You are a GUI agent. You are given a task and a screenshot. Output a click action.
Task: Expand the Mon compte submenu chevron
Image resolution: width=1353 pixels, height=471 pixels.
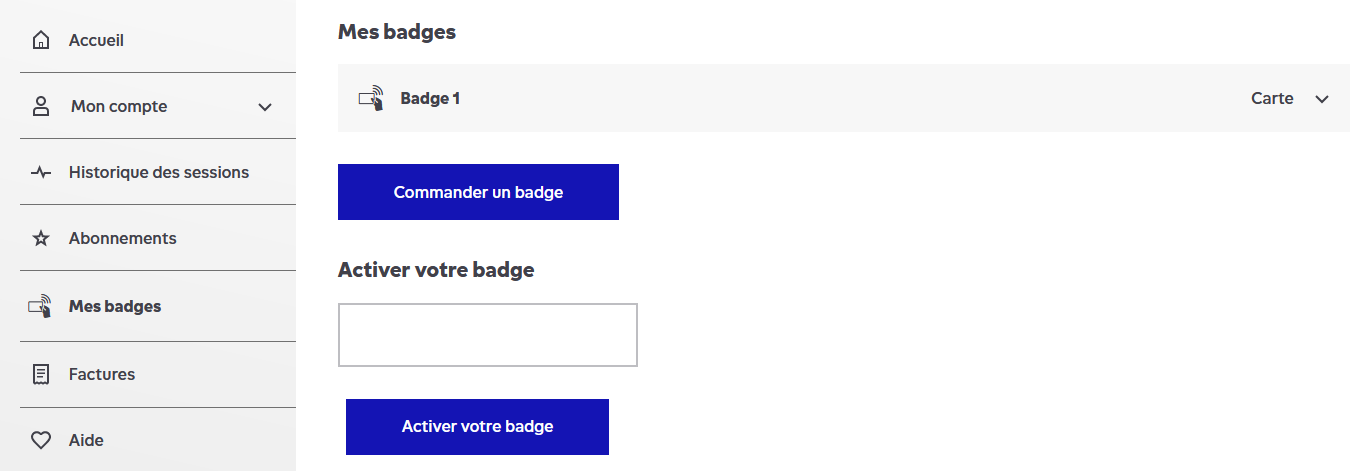[x=265, y=107]
